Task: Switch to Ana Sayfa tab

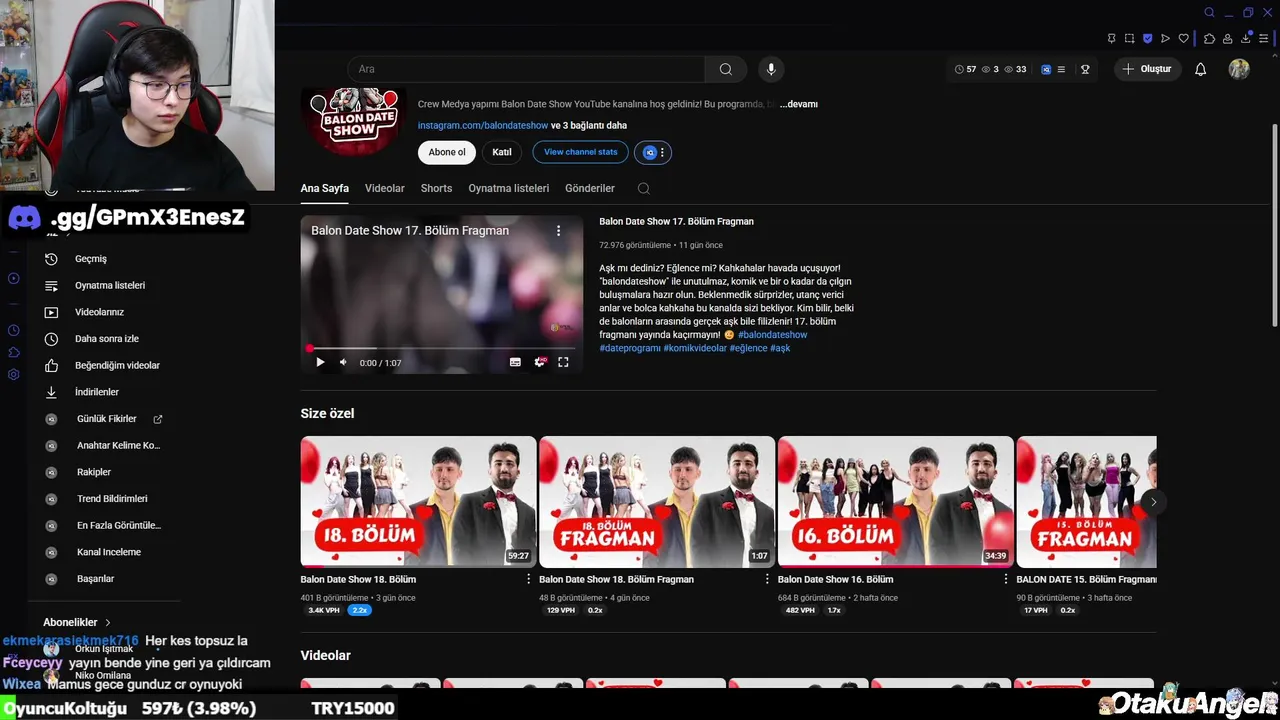Action: coord(325,188)
